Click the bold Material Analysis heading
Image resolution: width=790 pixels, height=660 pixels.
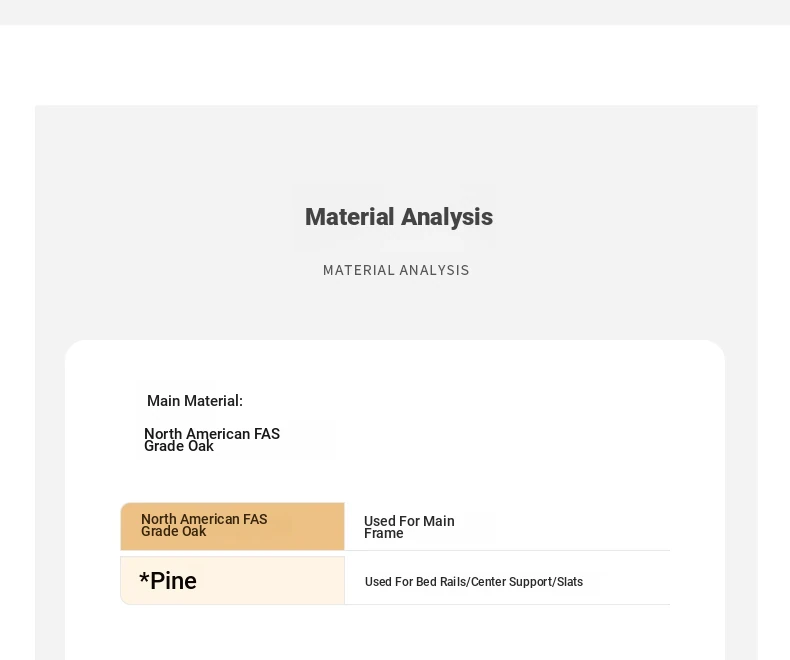point(399,217)
